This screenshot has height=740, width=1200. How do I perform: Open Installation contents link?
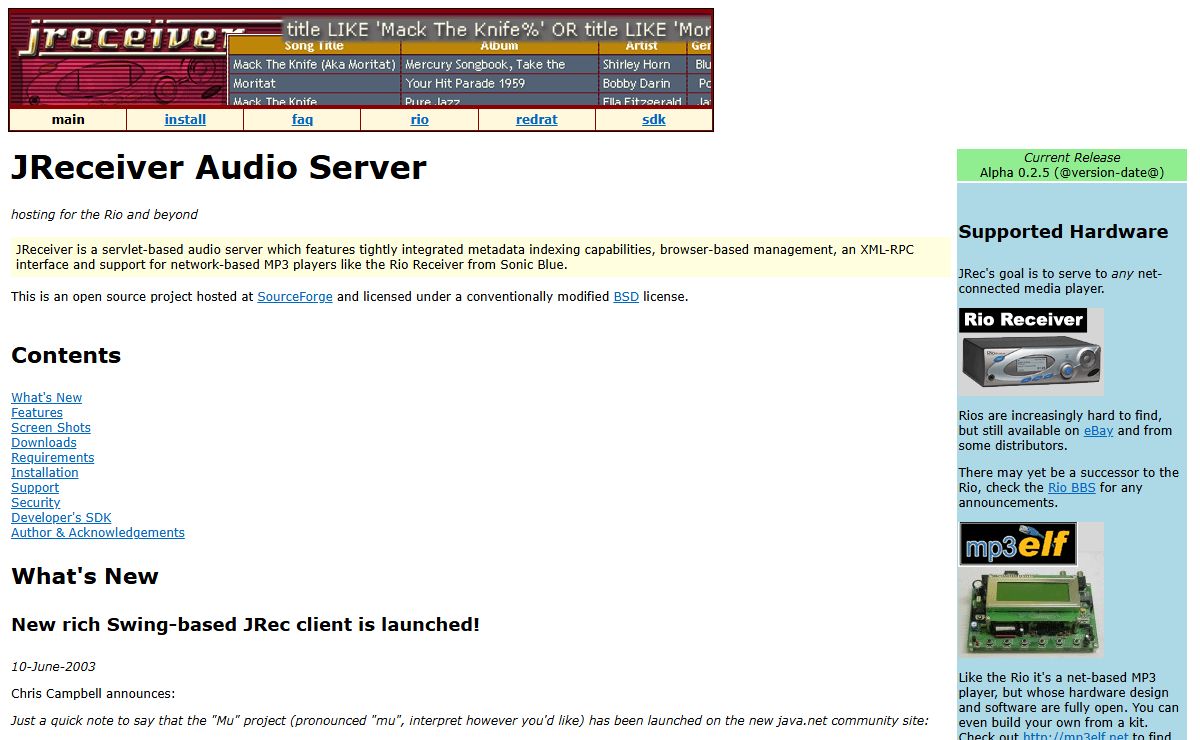(45, 473)
